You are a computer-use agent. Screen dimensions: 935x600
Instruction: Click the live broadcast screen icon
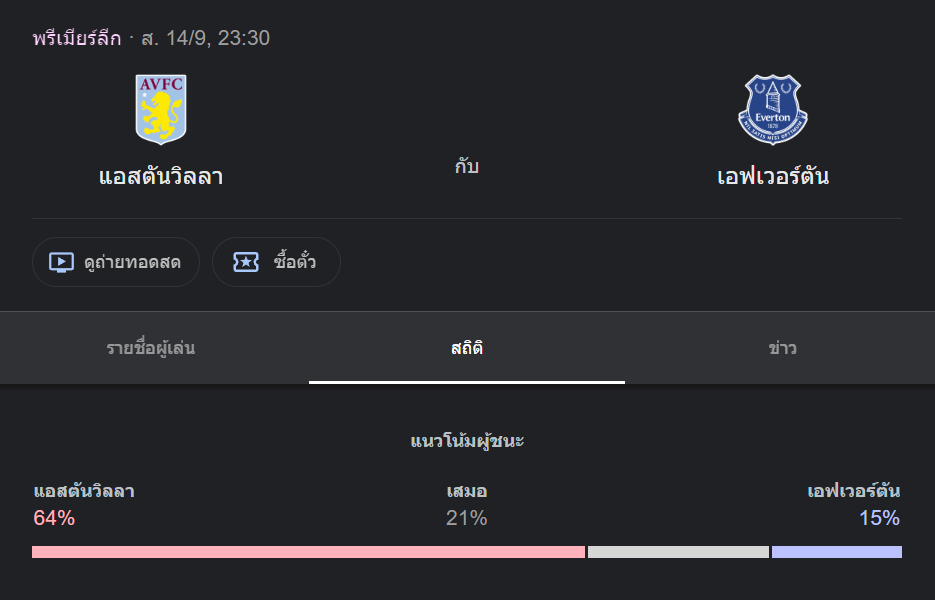[x=61, y=262]
